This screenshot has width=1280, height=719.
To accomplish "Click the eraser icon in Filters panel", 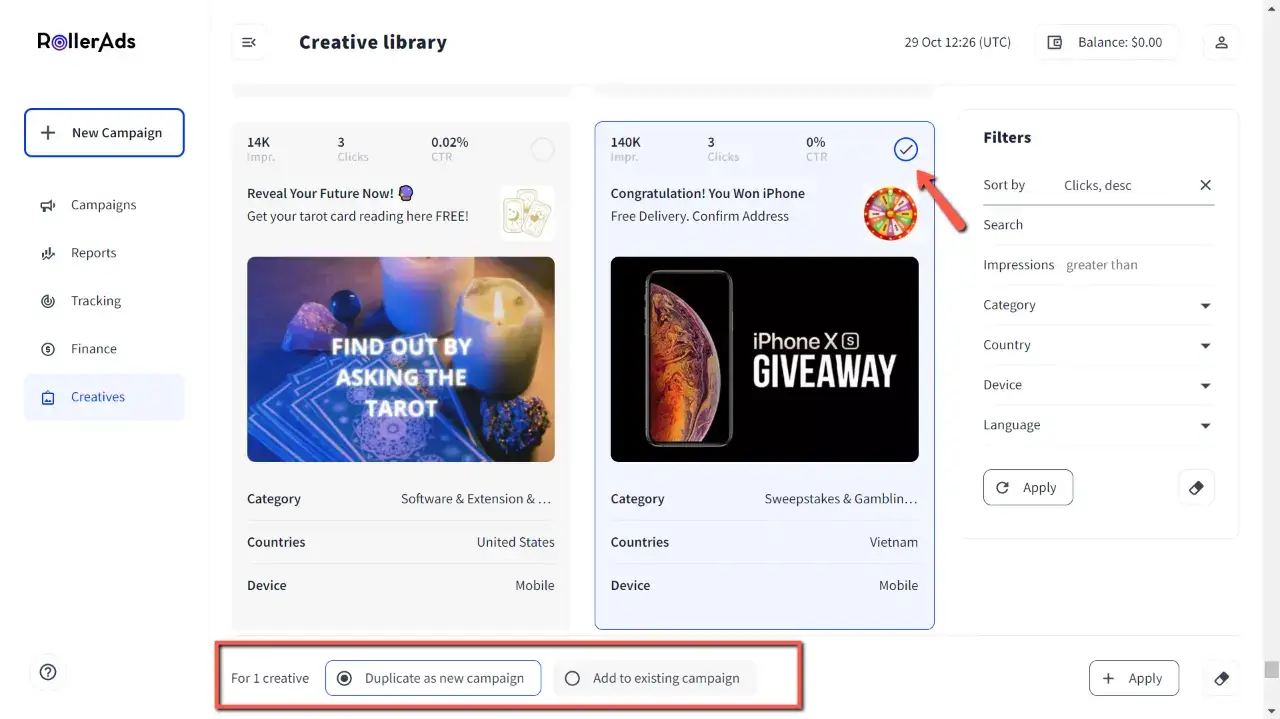I will [1196, 488].
